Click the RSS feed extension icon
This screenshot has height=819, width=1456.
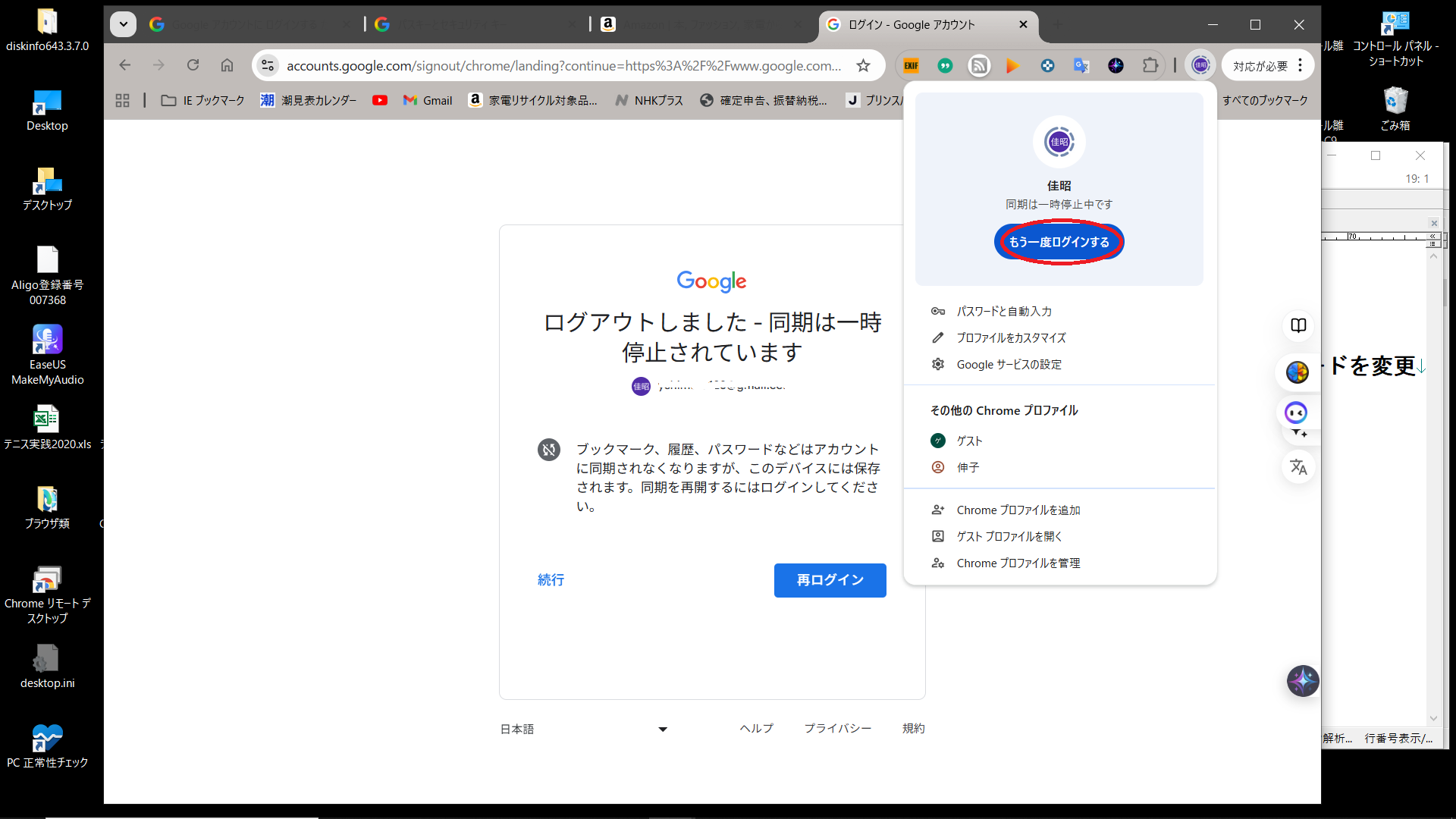(x=979, y=66)
